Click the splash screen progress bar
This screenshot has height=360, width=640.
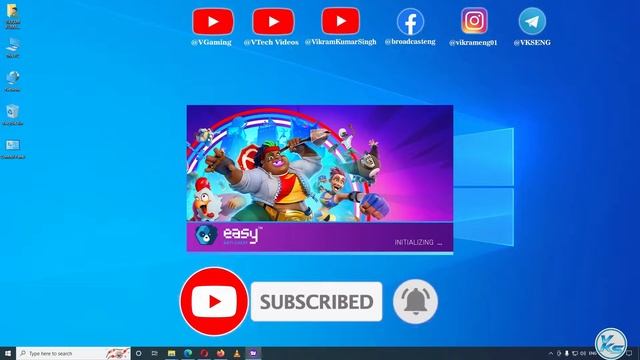320,253
